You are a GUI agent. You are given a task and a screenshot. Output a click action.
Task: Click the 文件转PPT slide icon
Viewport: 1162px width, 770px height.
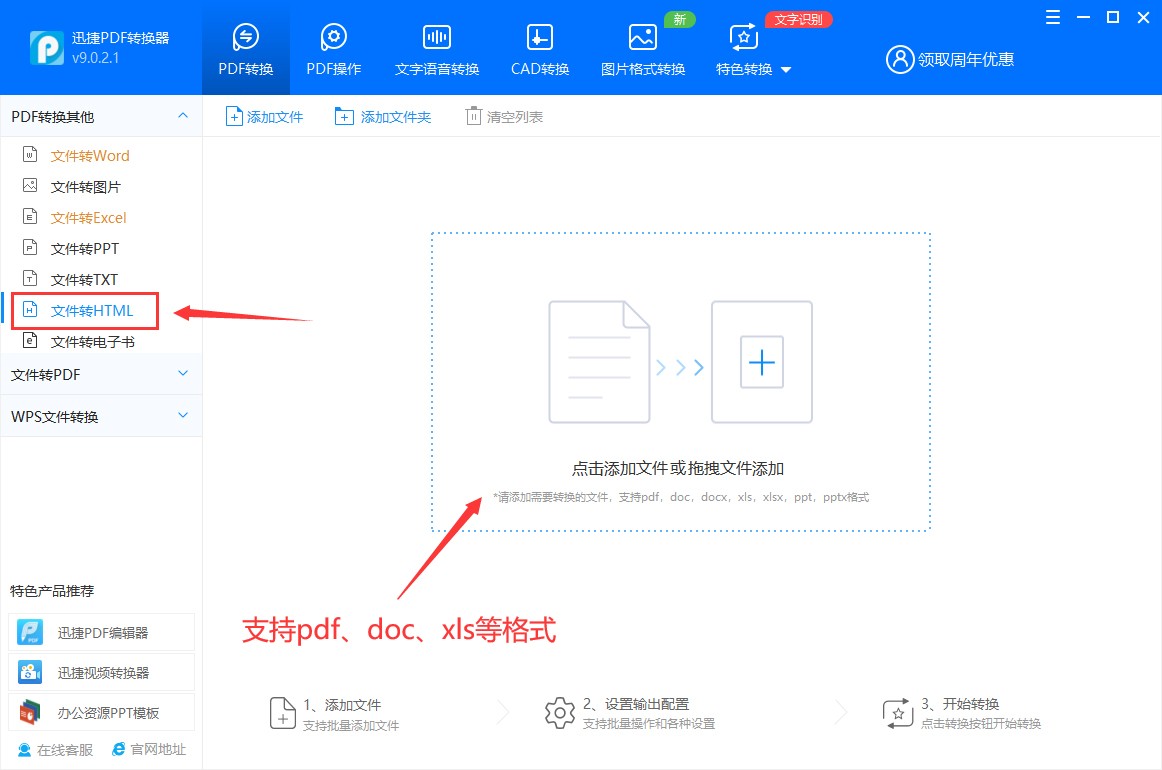click(x=30, y=248)
